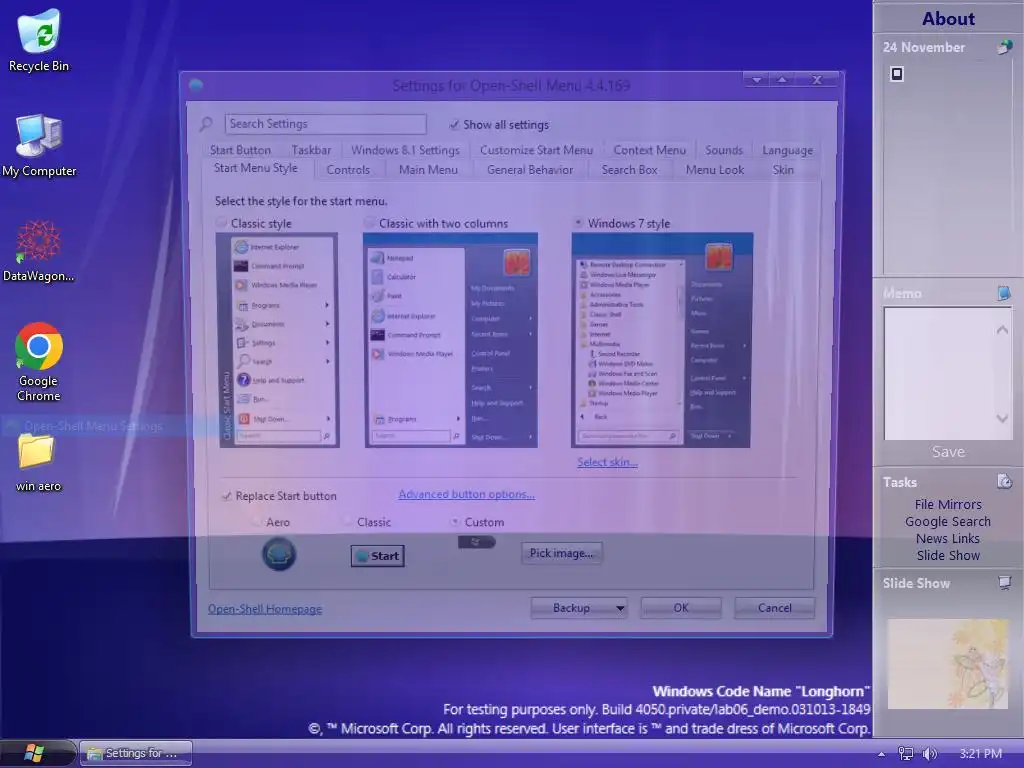Image resolution: width=1024 pixels, height=768 pixels.
Task: Click the Memo panel icon in sidebar
Action: pyautogui.click(x=1004, y=293)
